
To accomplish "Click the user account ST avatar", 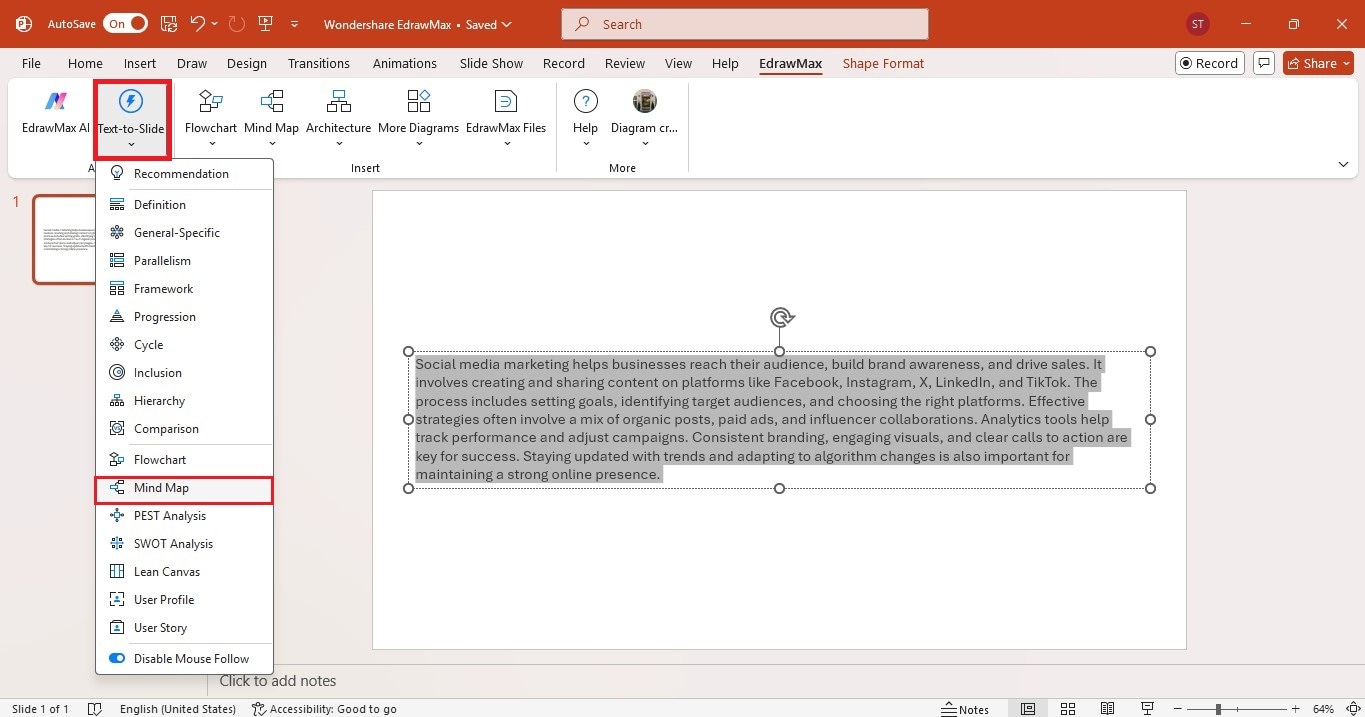I will pos(1197,23).
